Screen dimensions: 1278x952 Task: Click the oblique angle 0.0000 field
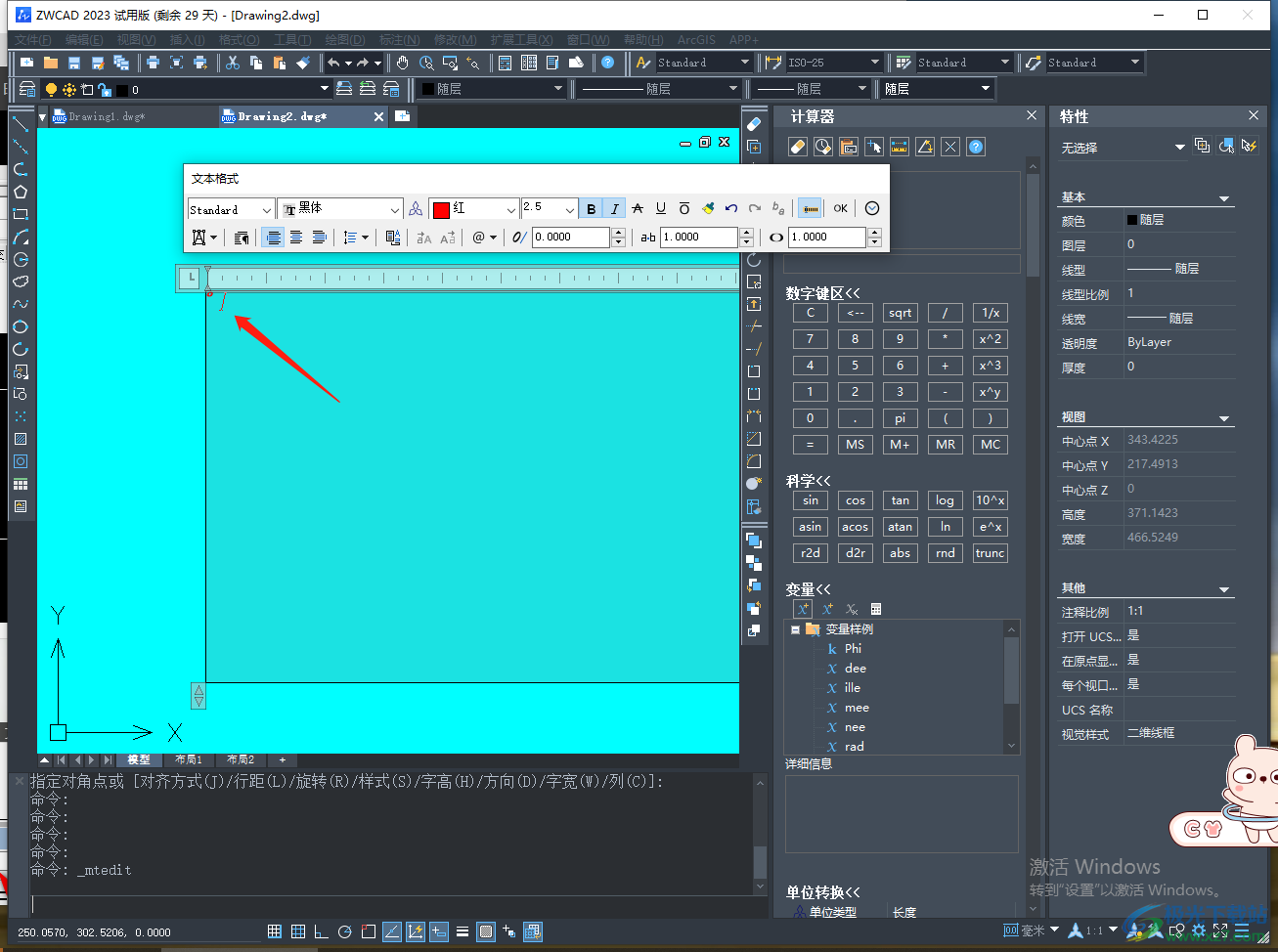[570, 238]
